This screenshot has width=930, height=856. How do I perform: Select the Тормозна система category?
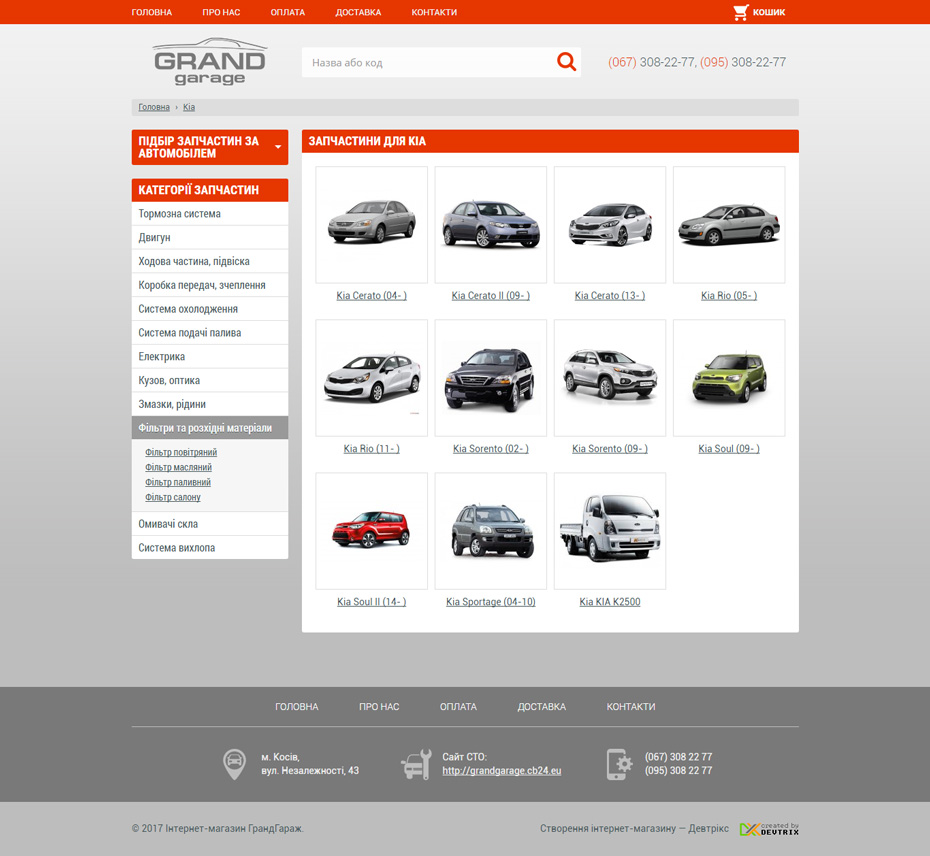click(210, 214)
